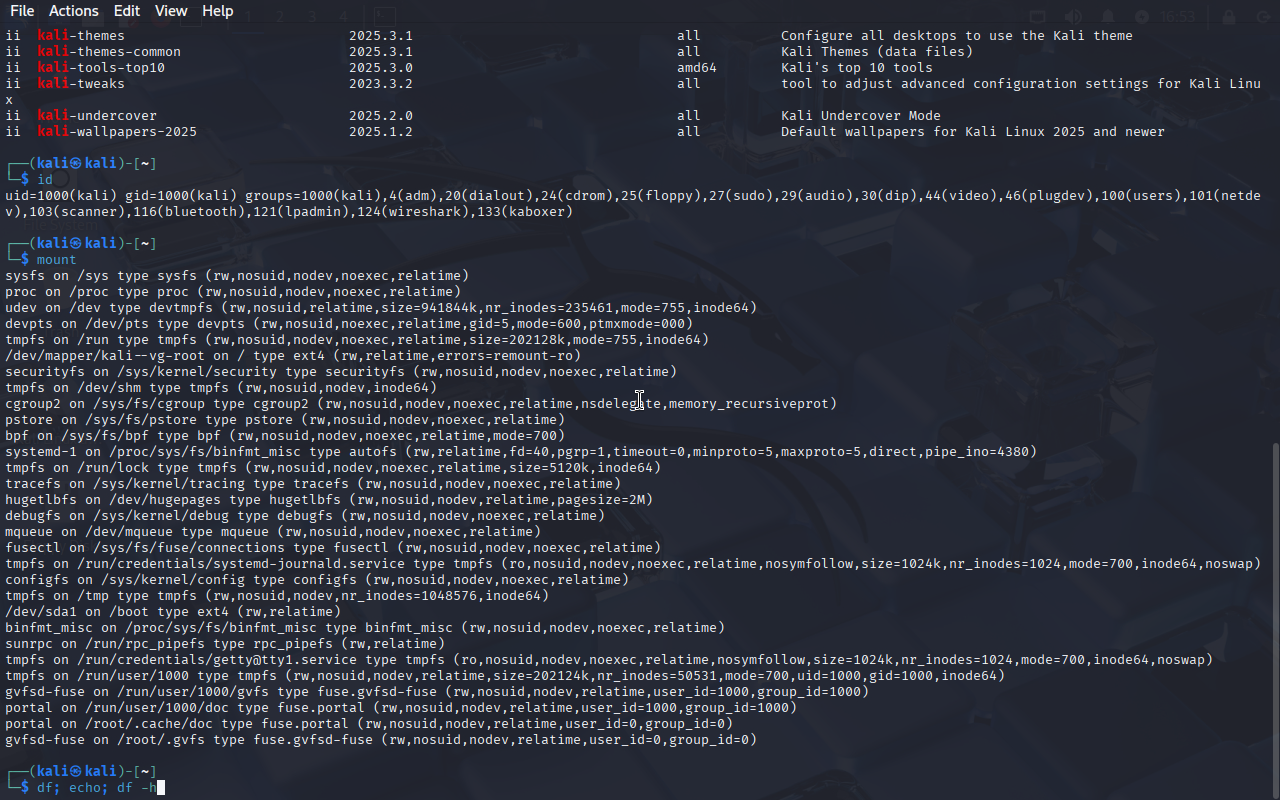The height and width of the screenshot is (800, 1280).
Task: Click the 'tmpfs on /run/lock' line
Action: (333, 468)
